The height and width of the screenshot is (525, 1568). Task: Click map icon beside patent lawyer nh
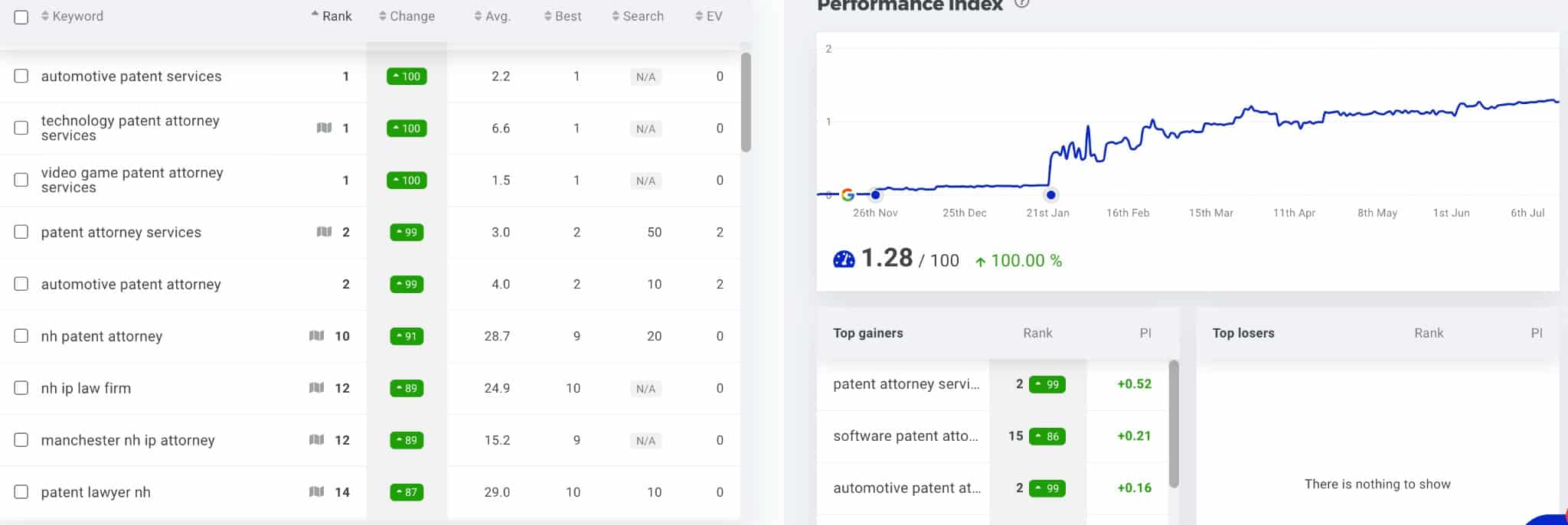coord(316,492)
